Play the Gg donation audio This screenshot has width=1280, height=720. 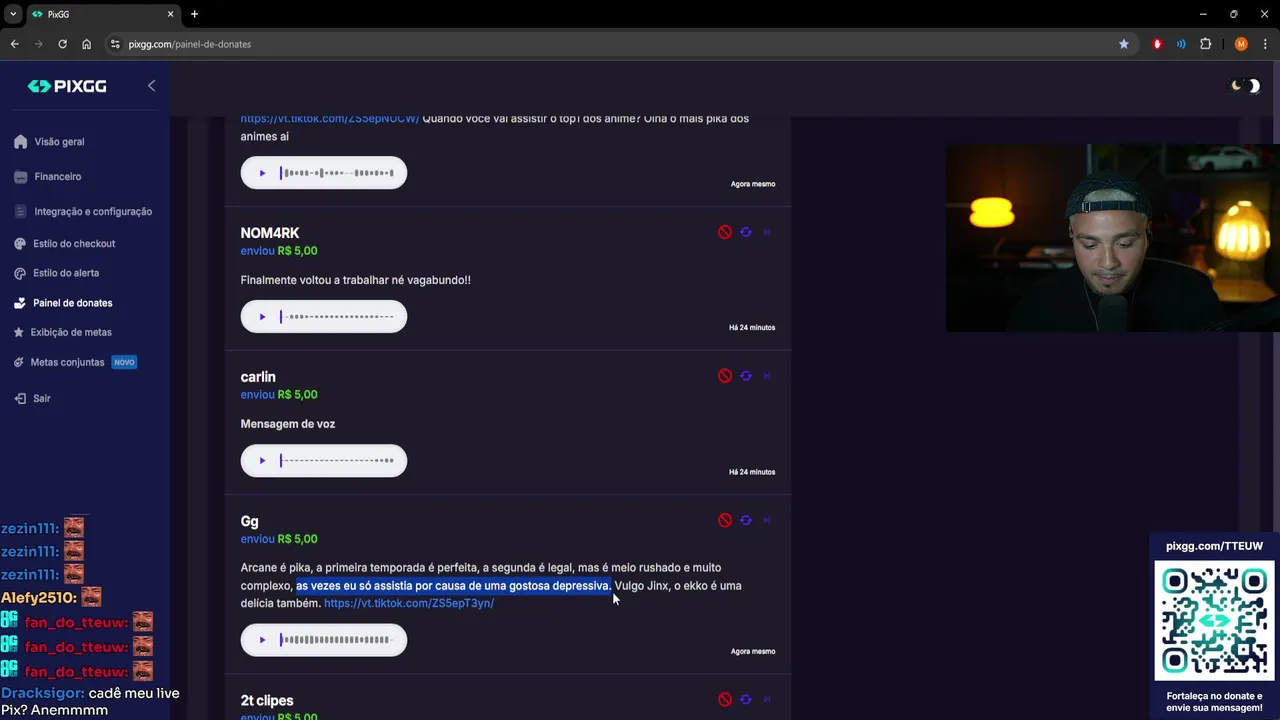262,640
